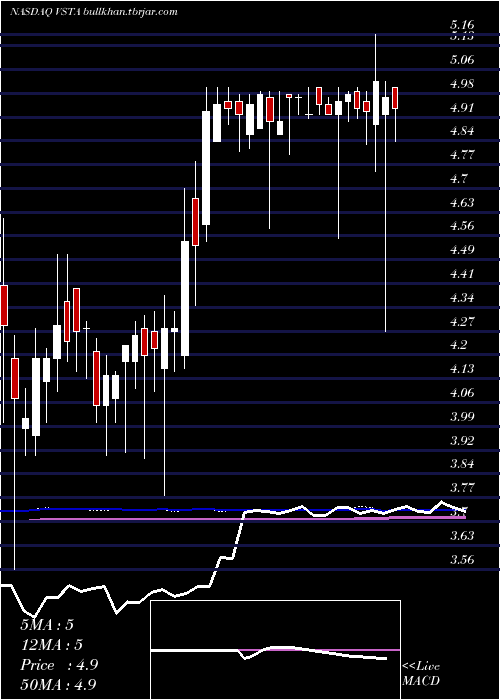Select the 5.06 price axis label
The height and width of the screenshot is (700, 500).
click(462, 59)
